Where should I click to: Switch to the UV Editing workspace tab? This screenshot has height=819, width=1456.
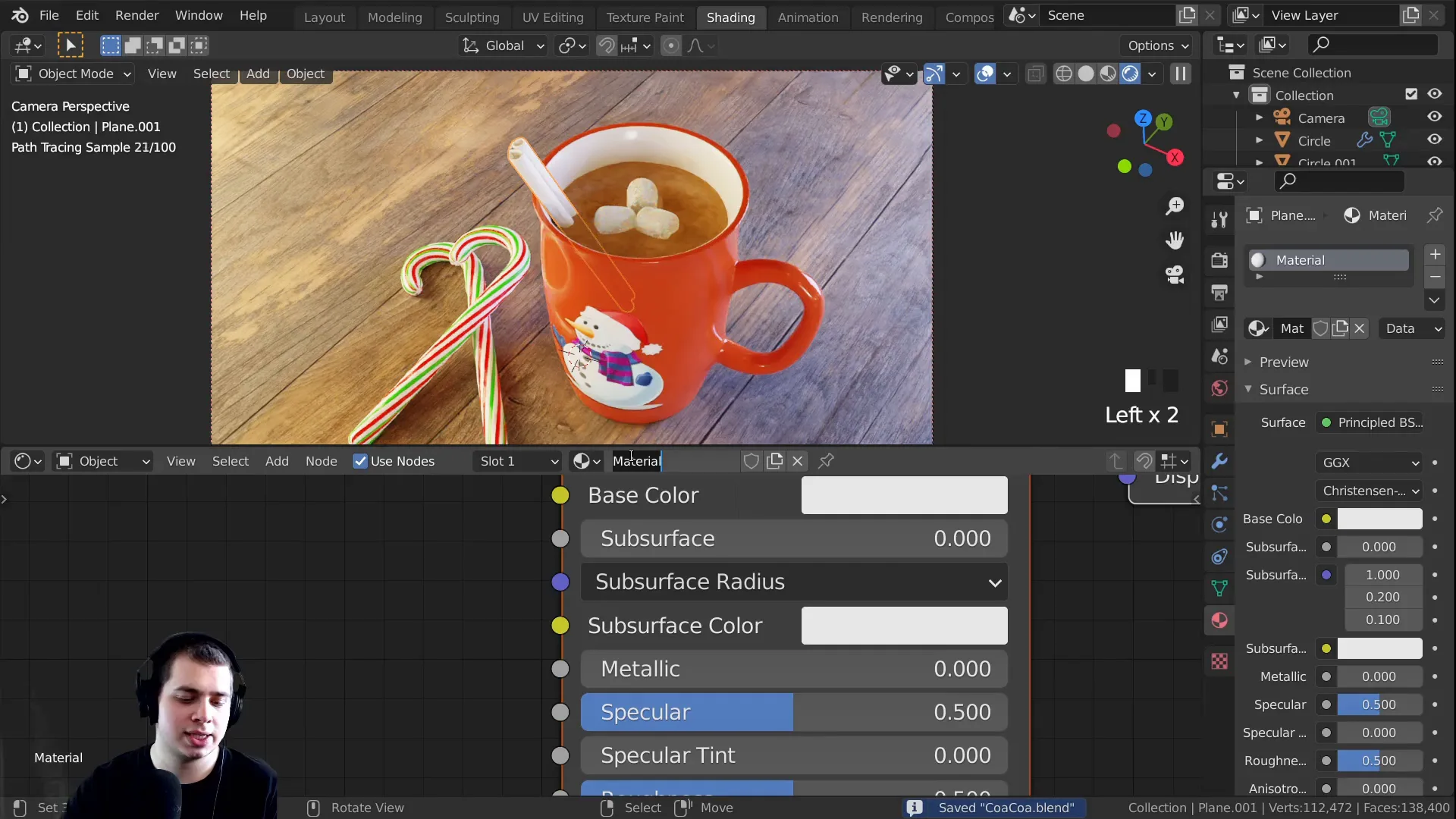click(x=553, y=17)
